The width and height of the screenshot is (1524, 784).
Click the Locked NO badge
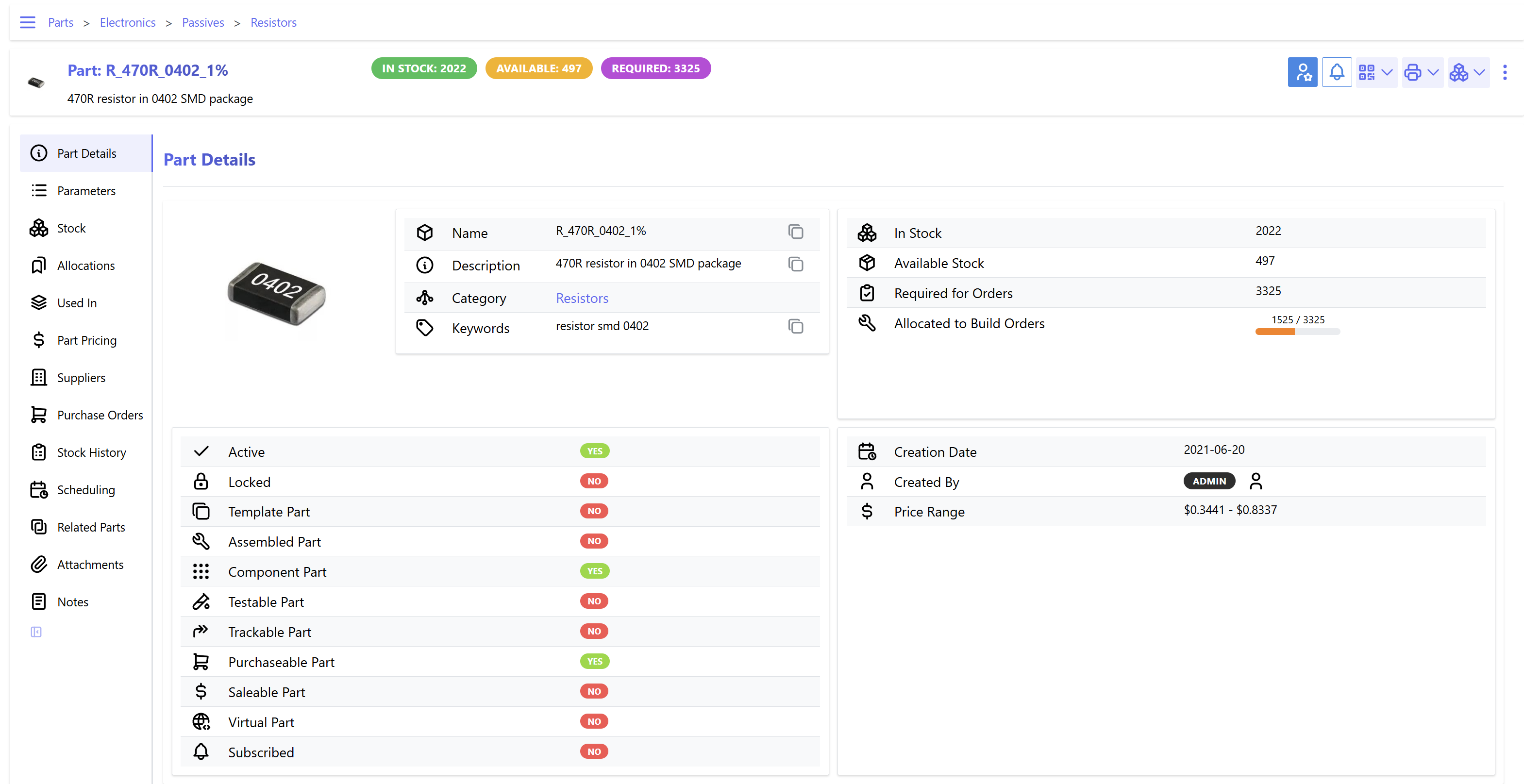tap(594, 482)
